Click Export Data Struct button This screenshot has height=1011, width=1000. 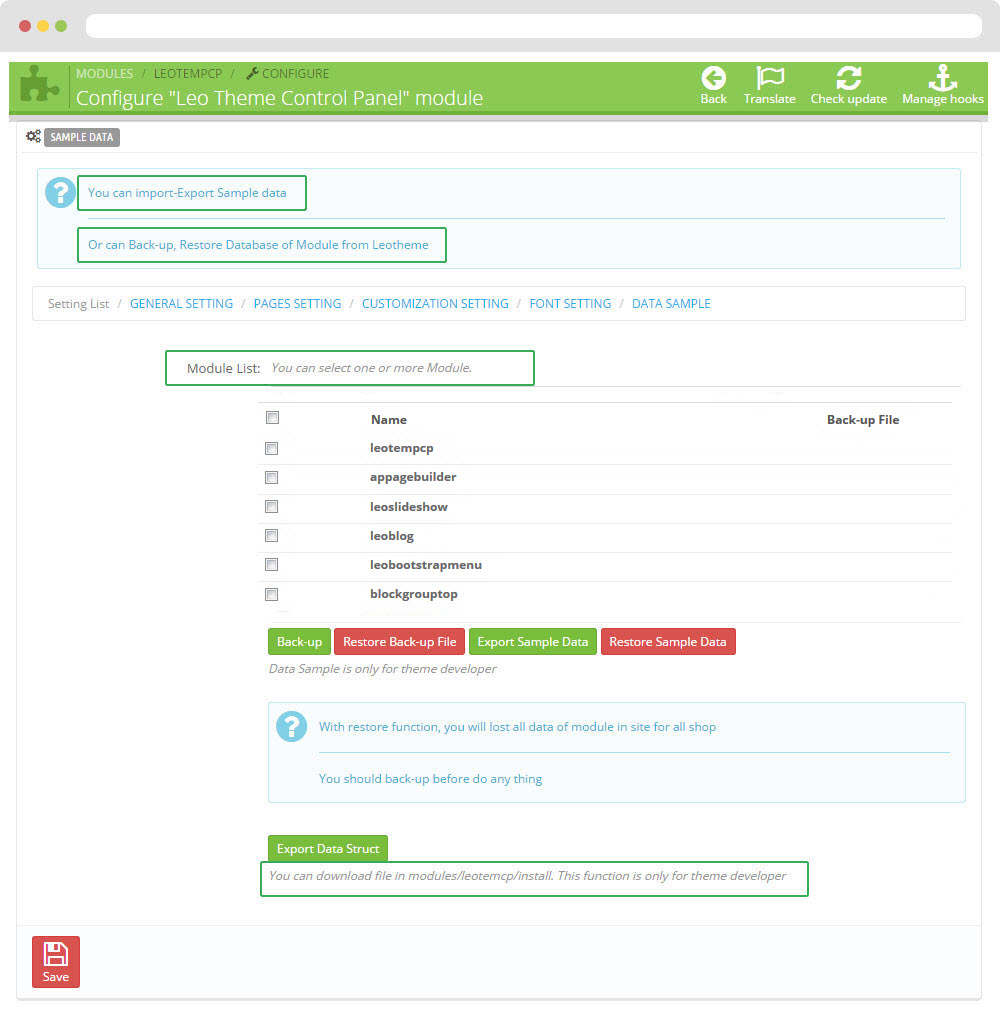coord(328,849)
